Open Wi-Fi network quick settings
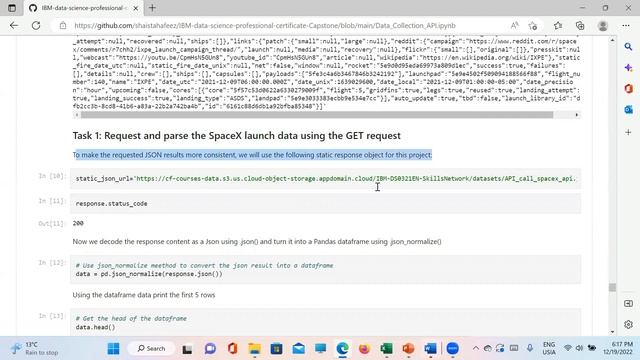This screenshot has width=640, height=360. tap(568, 348)
